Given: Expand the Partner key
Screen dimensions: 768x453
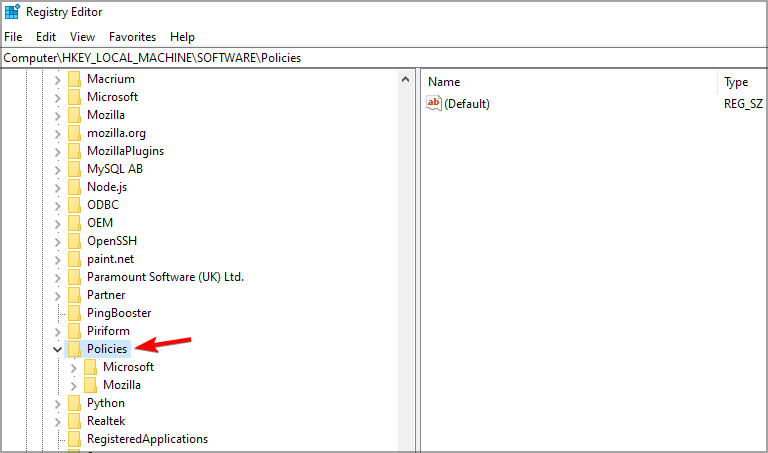Looking at the screenshot, I should click(x=57, y=295).
